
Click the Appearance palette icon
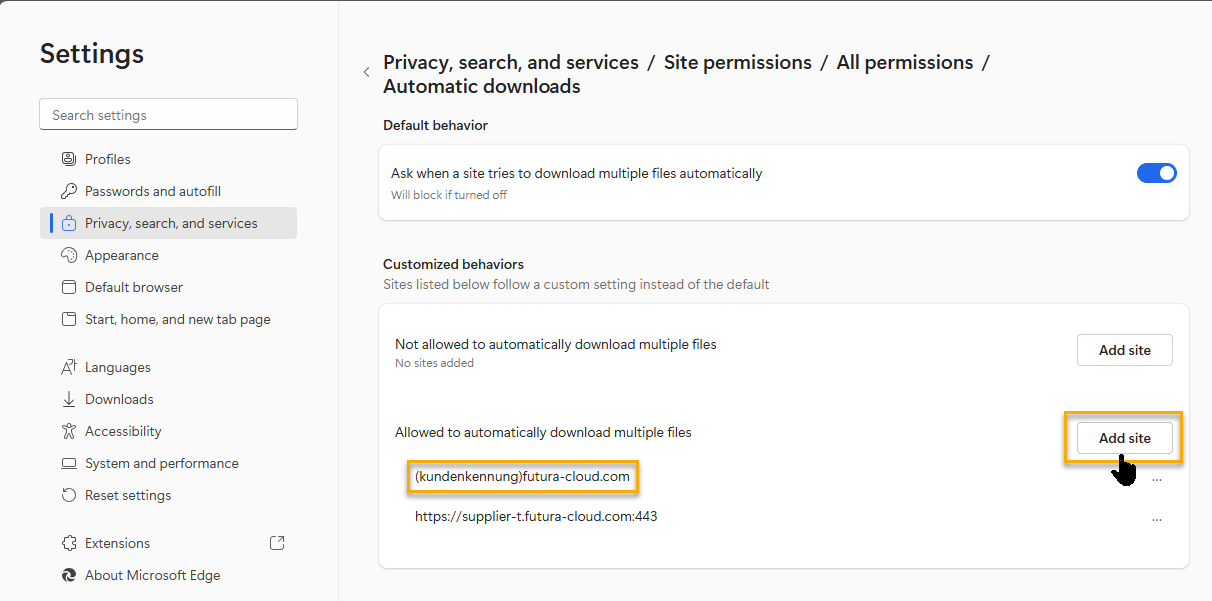point(69,255)
